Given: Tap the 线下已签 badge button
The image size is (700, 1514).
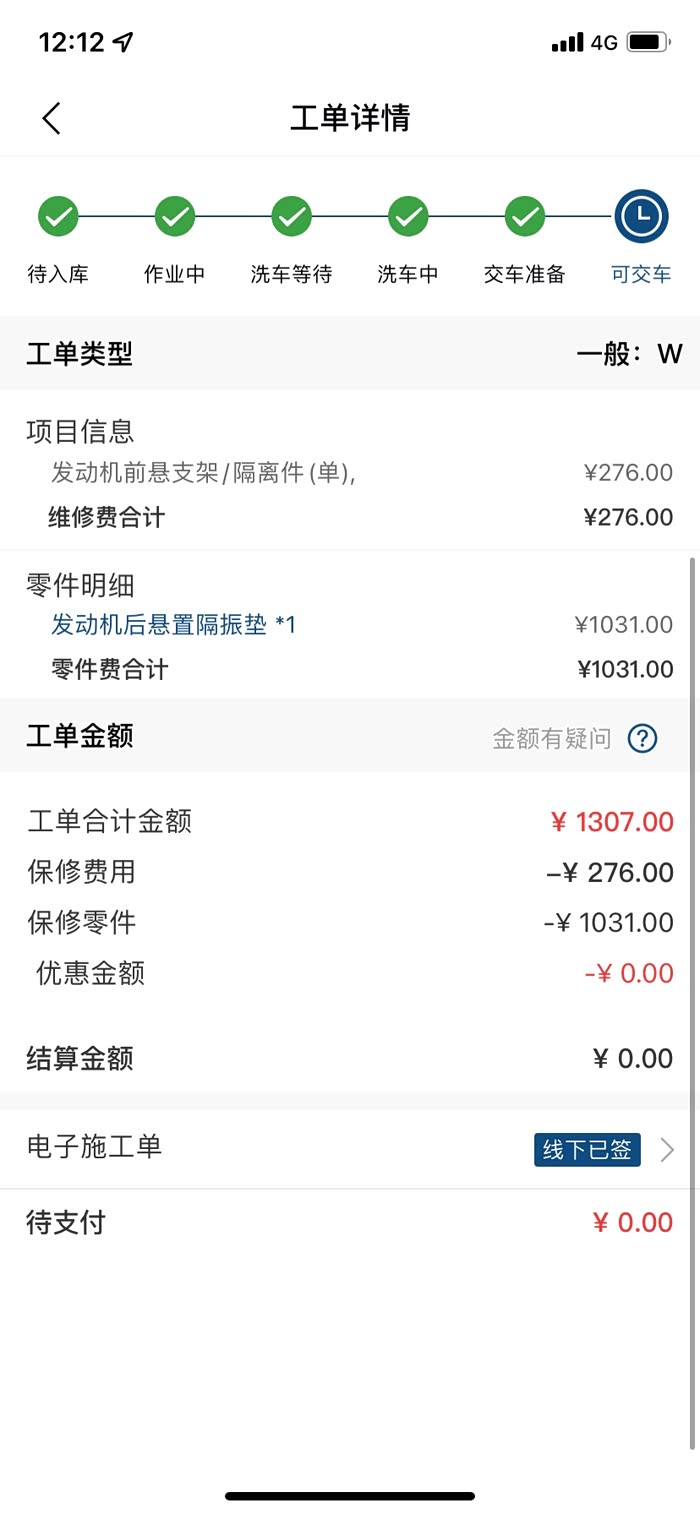Looking at the screenshot, I should [x=587, y=1150].
